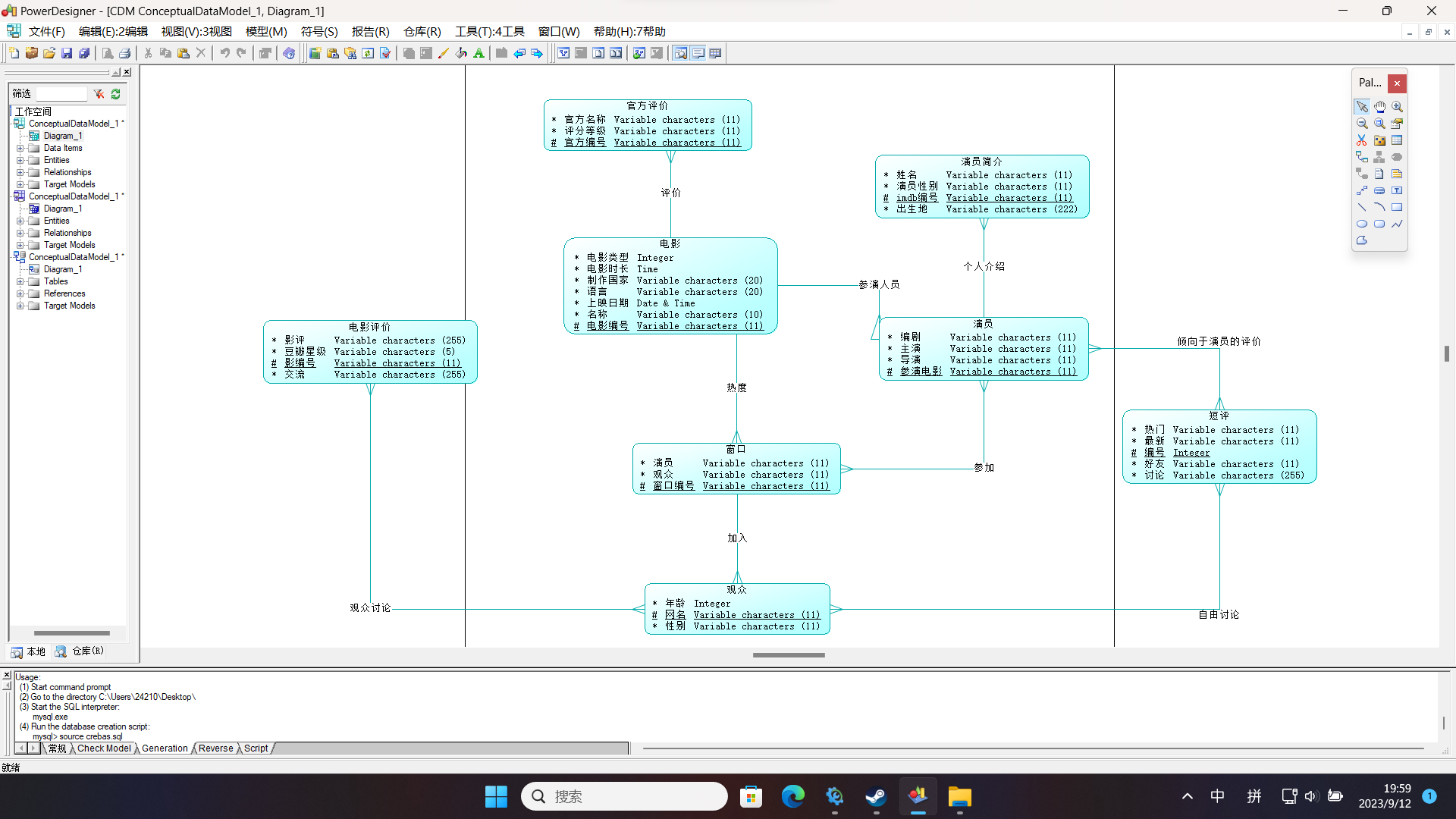
Task: Select the Entity tool in palette
Action: click(1397, 140)
